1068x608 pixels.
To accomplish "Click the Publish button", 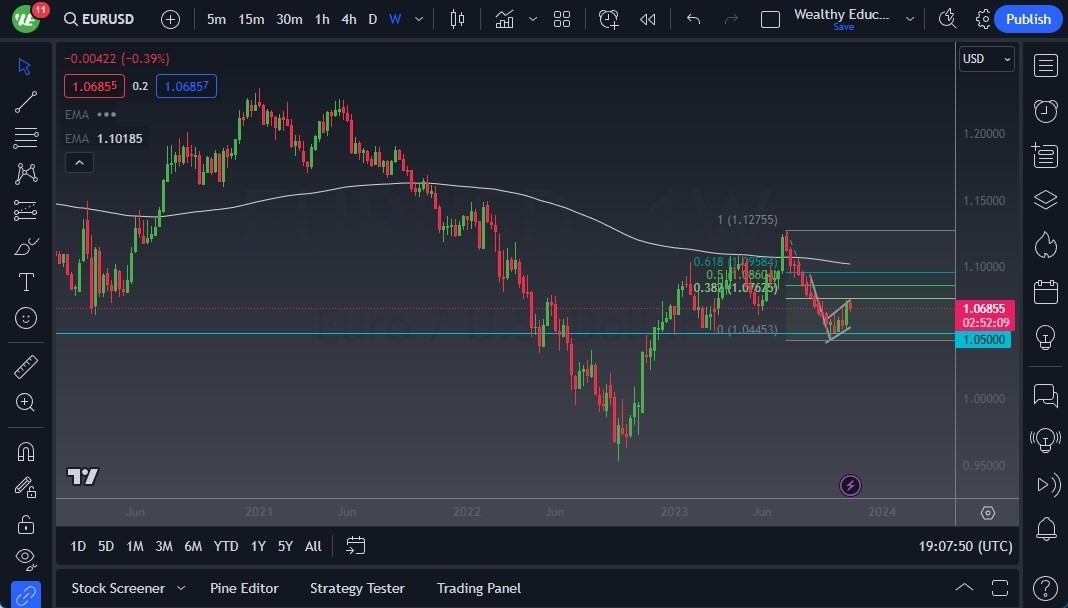I will 1028,18.
